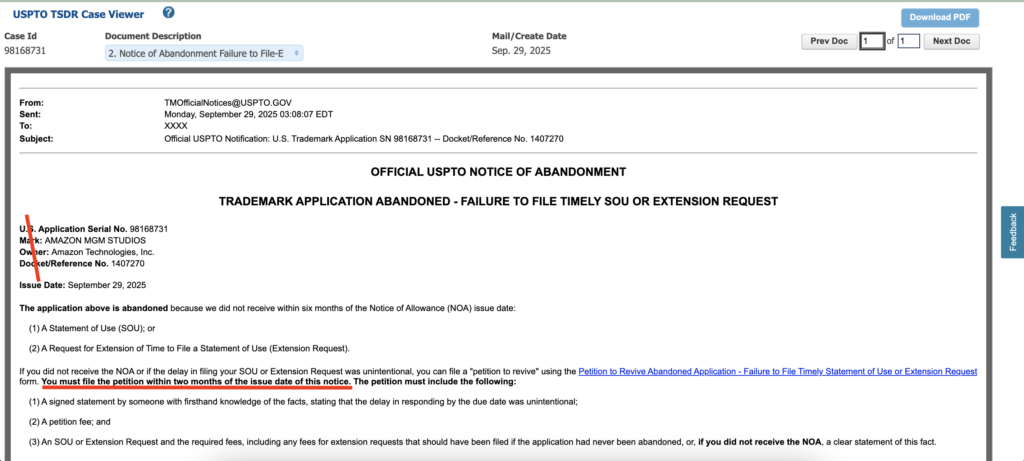The image size is (1024, 461).
Task: Click the total documents count field
Action: [x=908, y=41]
